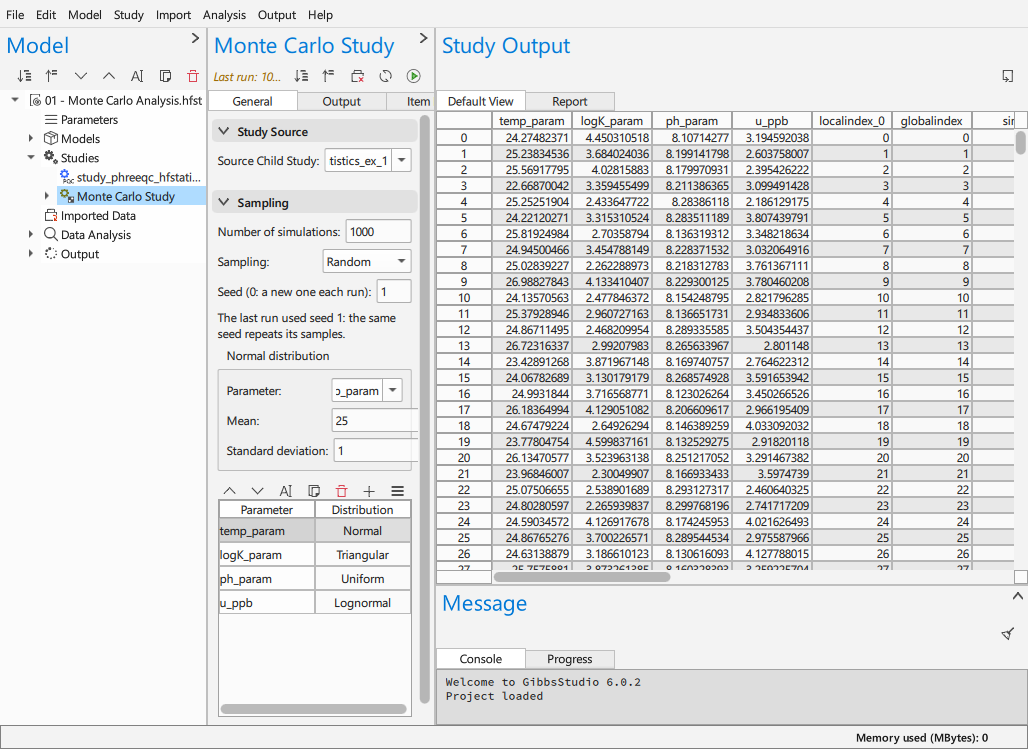Pop out the Study Output panel
The height and width of the screenshot is (749, 1028).
pos(1008,76)
